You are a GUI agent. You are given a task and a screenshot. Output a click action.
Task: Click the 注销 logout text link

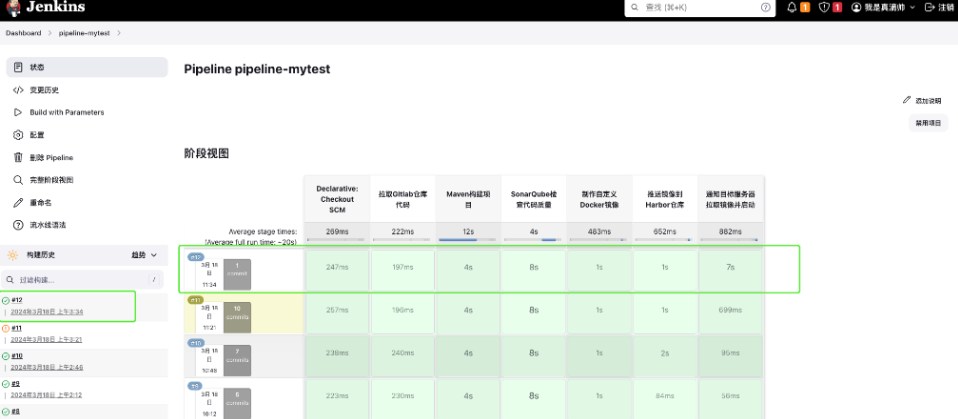[x=946, y=7]
